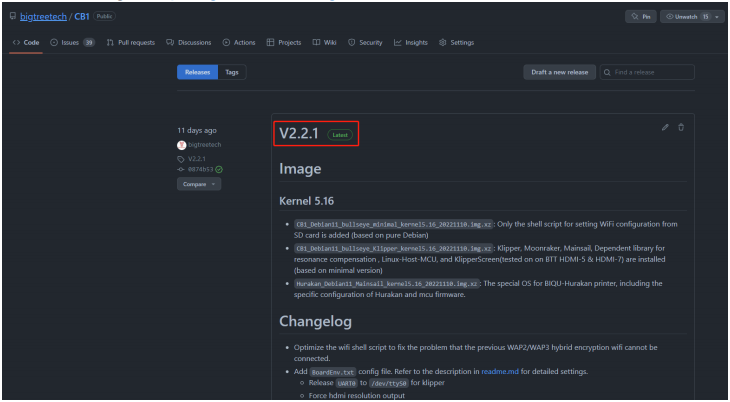Click Draft a new release button
The height and width of the screenshot is (402, 730).
coord(557,72)
